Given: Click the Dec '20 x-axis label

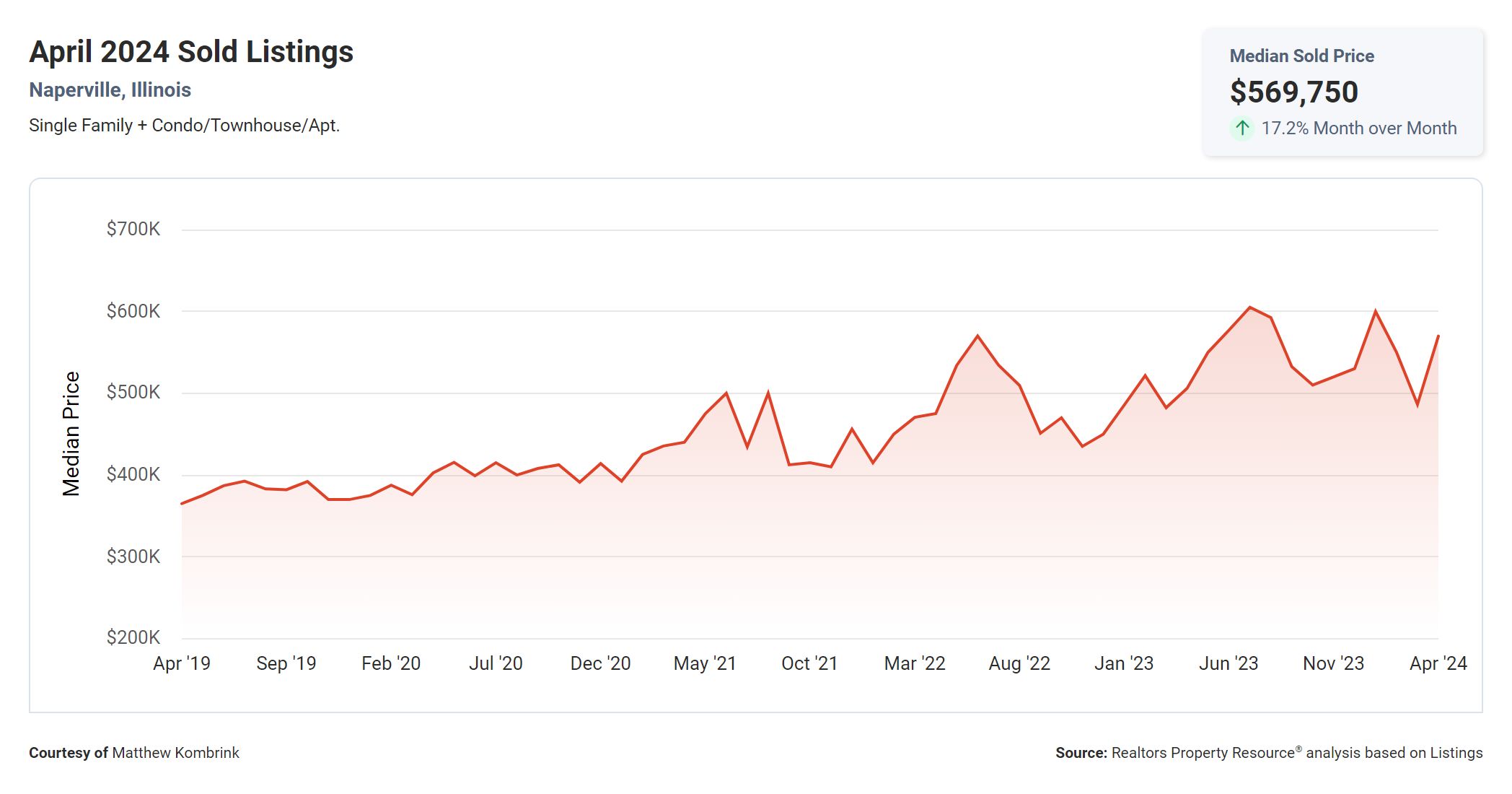Looking at the screenshot, I should [600, 663].
